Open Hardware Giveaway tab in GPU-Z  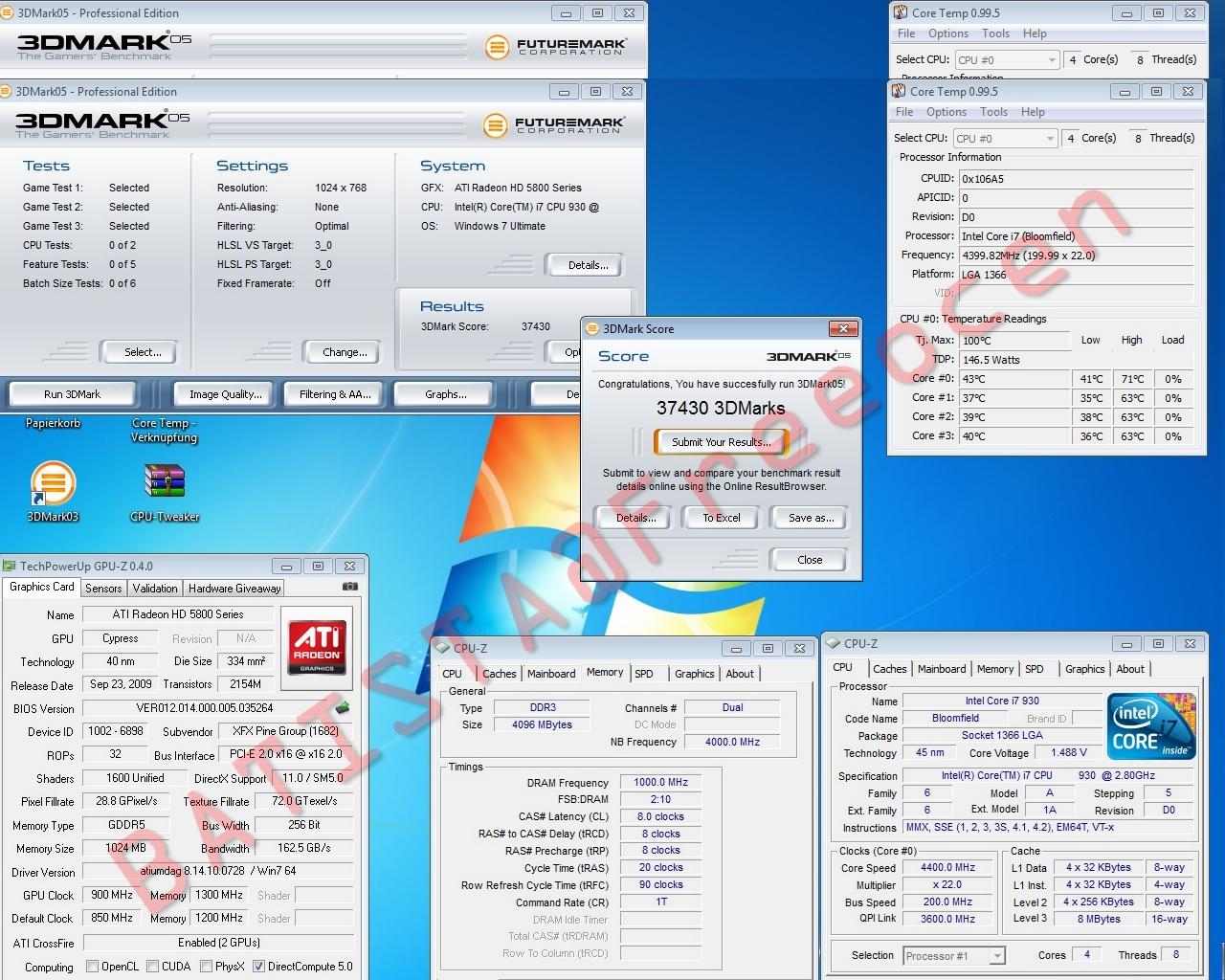click(234, 589)
